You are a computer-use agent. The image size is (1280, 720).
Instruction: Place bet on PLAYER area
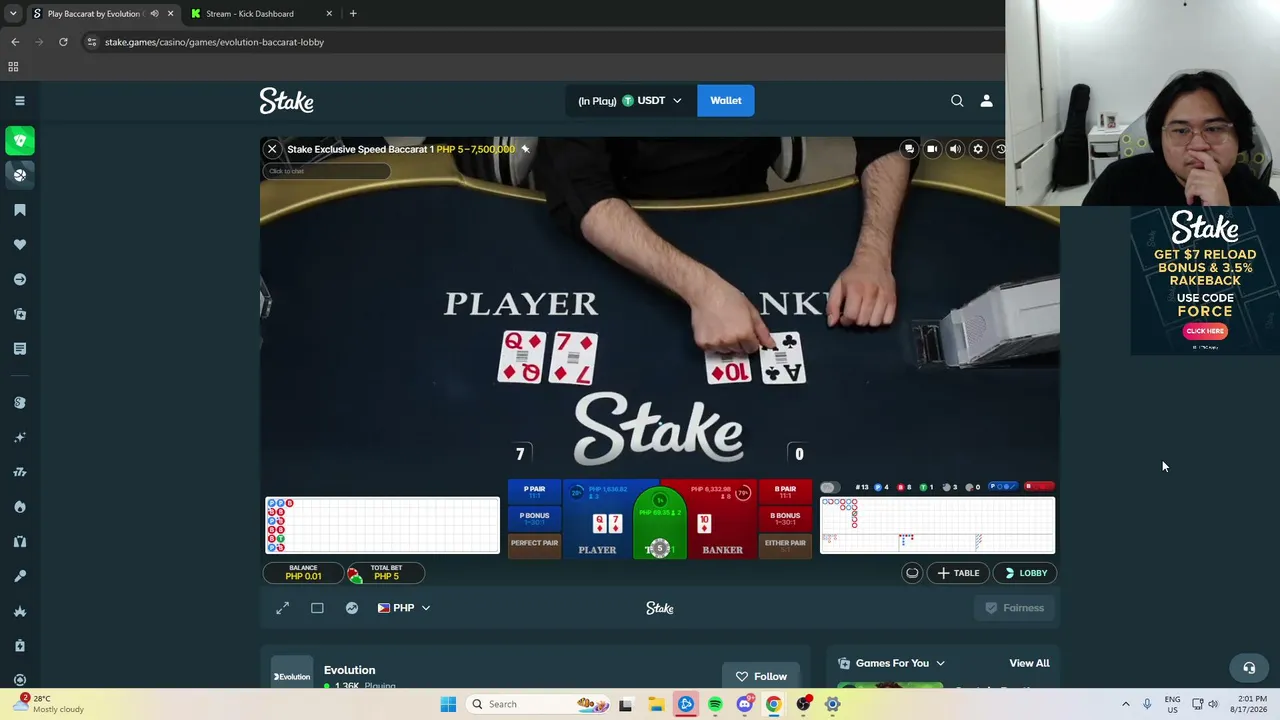pos(598,520)
